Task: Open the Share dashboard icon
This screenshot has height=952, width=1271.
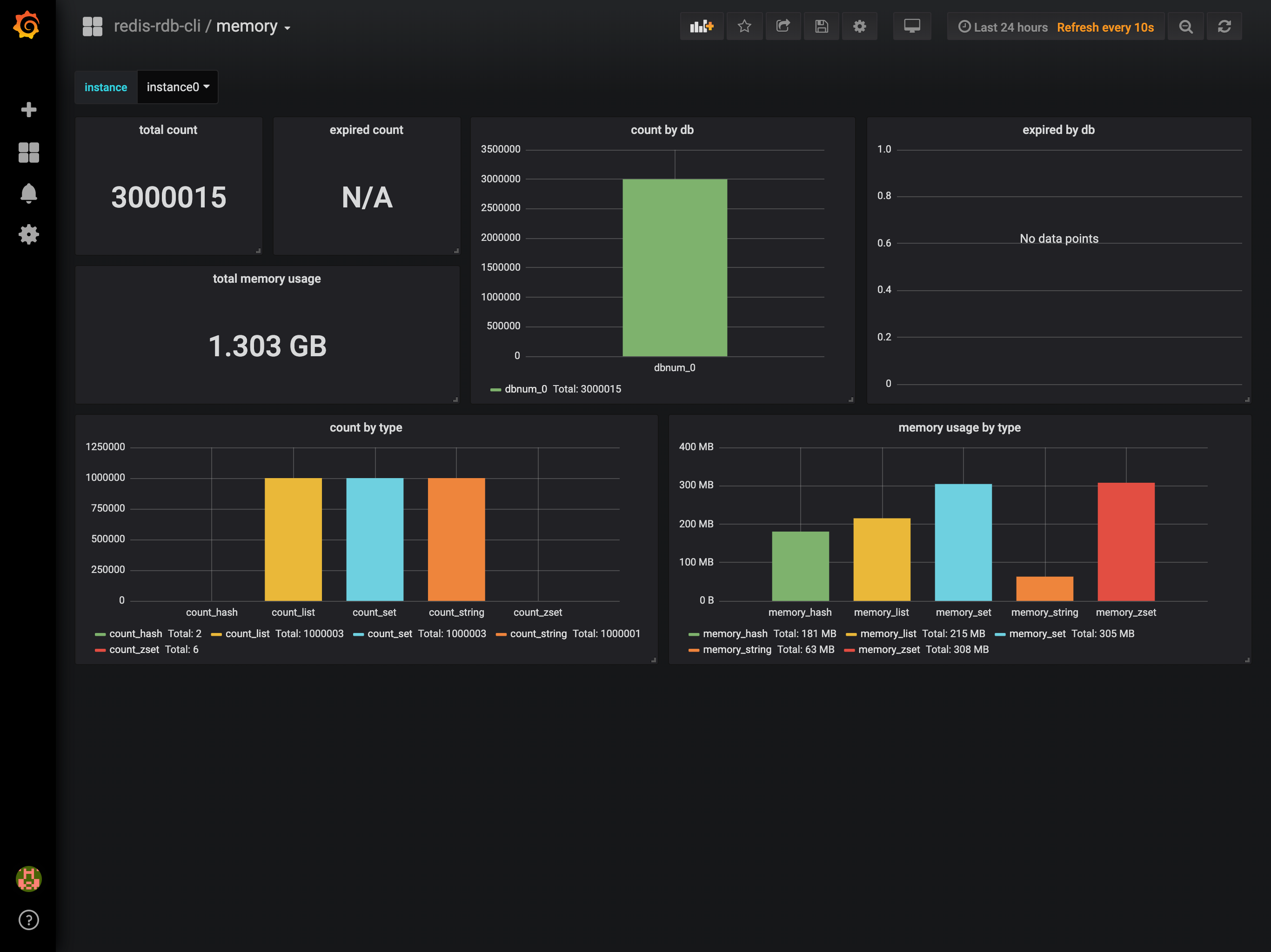Action: click(x=783, y=27)
